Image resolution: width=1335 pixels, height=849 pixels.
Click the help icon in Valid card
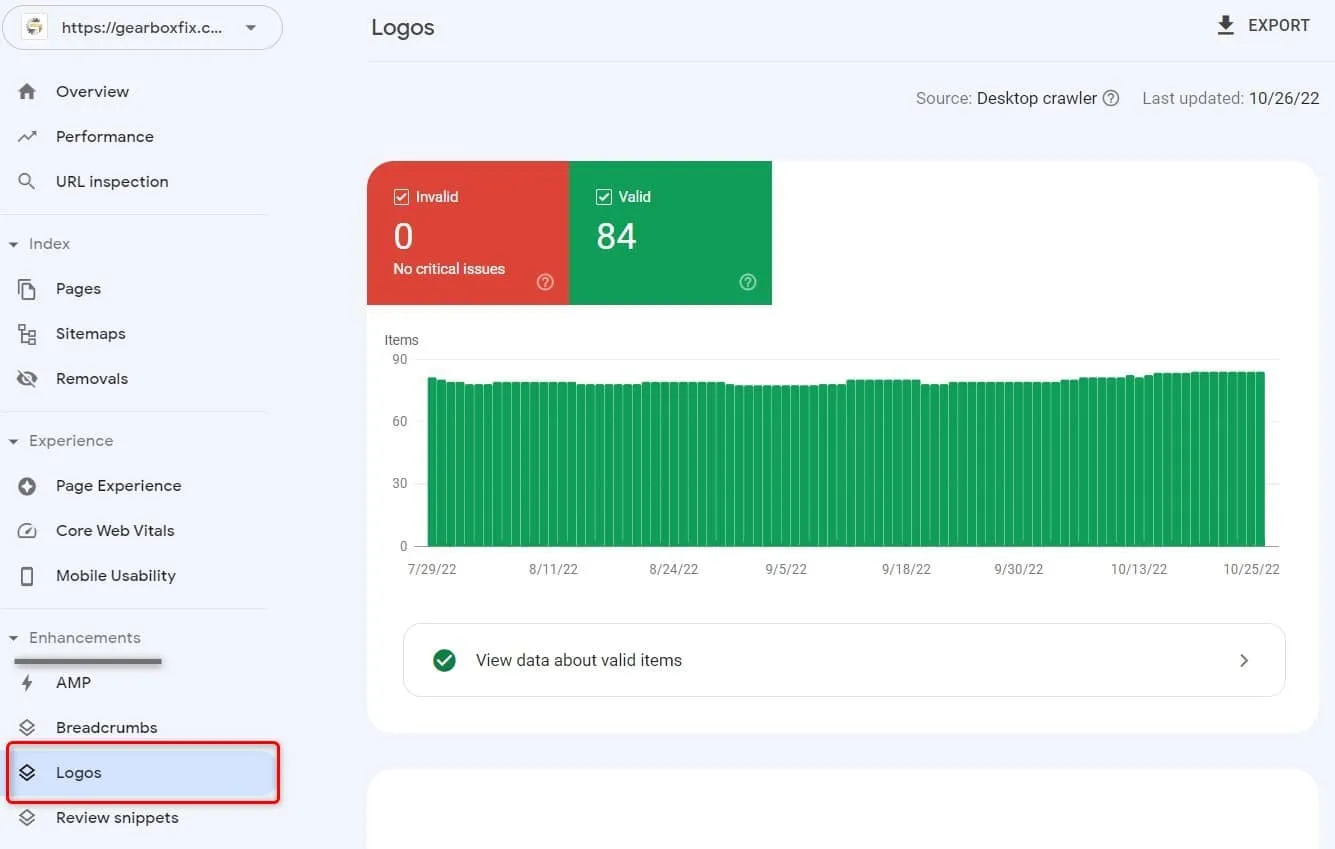point(748,282)
